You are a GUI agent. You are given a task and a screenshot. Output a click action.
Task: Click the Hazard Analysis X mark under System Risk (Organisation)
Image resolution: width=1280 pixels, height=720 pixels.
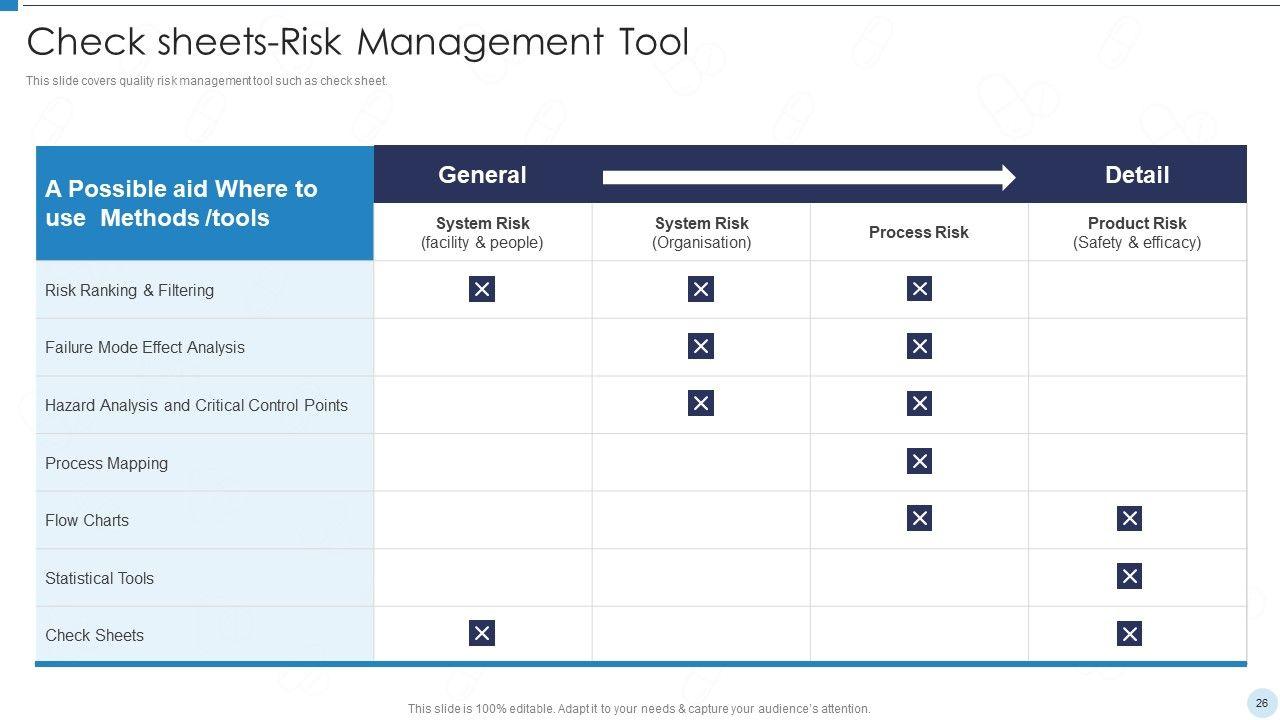[x=701, y=404]
